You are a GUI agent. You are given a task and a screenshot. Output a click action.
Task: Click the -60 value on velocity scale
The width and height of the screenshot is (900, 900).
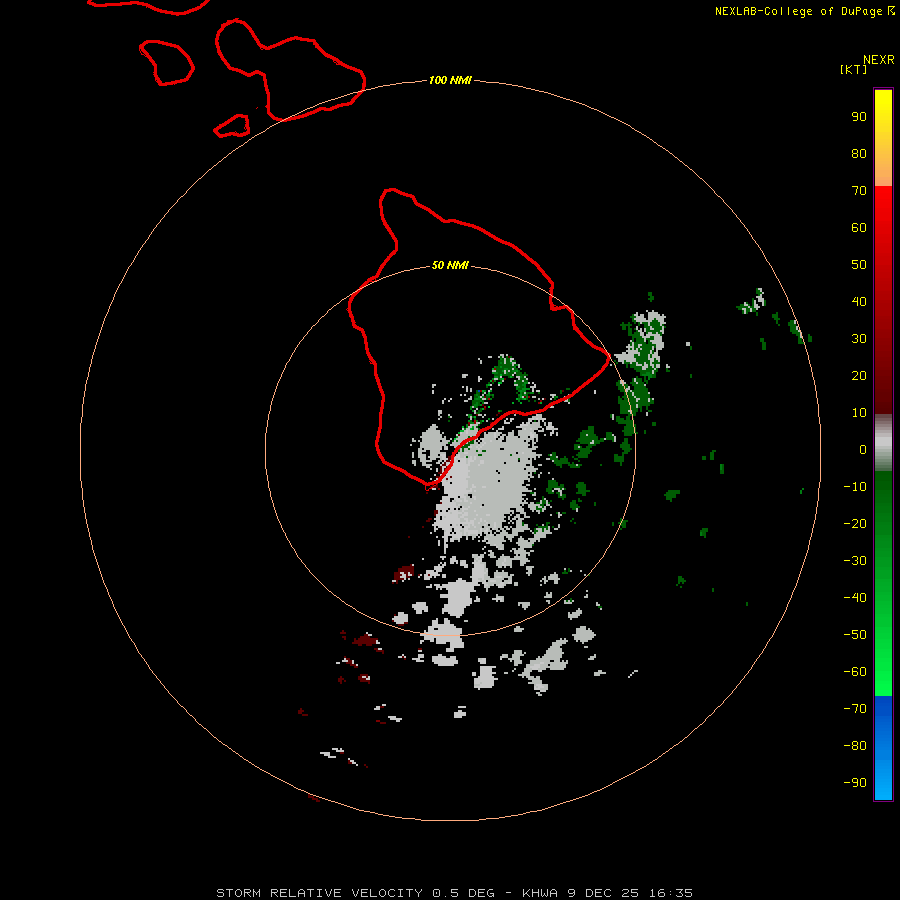click(x=855, y=672)
